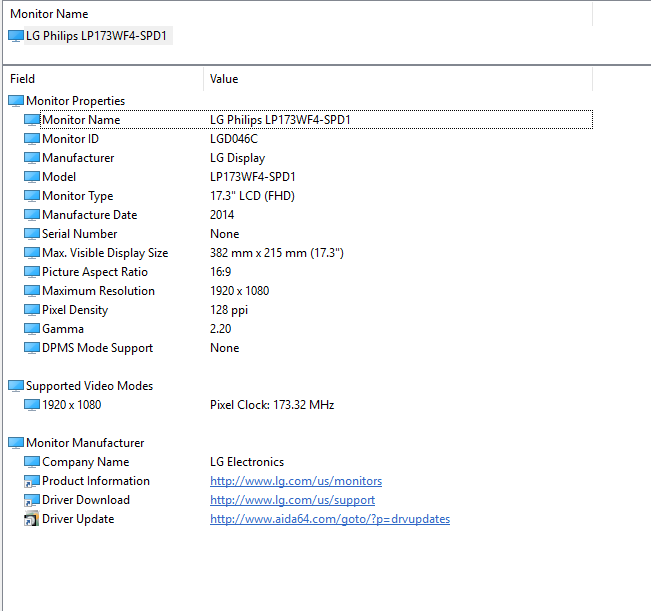Click the icon beside Manufacturer
651x611 pixels.
coord(32,158)
